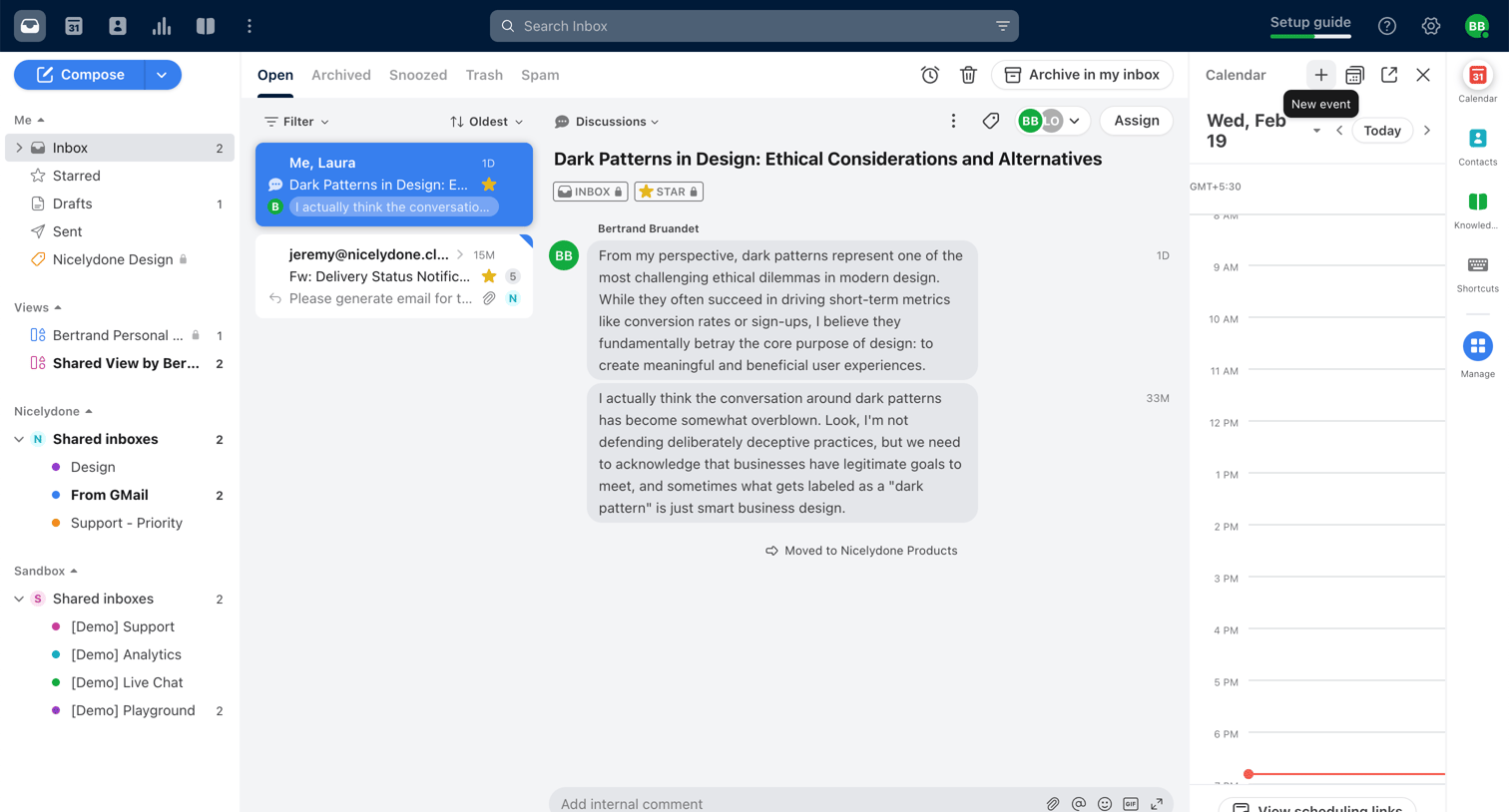Image resolution: width=1509 pixels, height=812 pixels.
Task: Click Archive in my inbox button
Action: 1082,75
